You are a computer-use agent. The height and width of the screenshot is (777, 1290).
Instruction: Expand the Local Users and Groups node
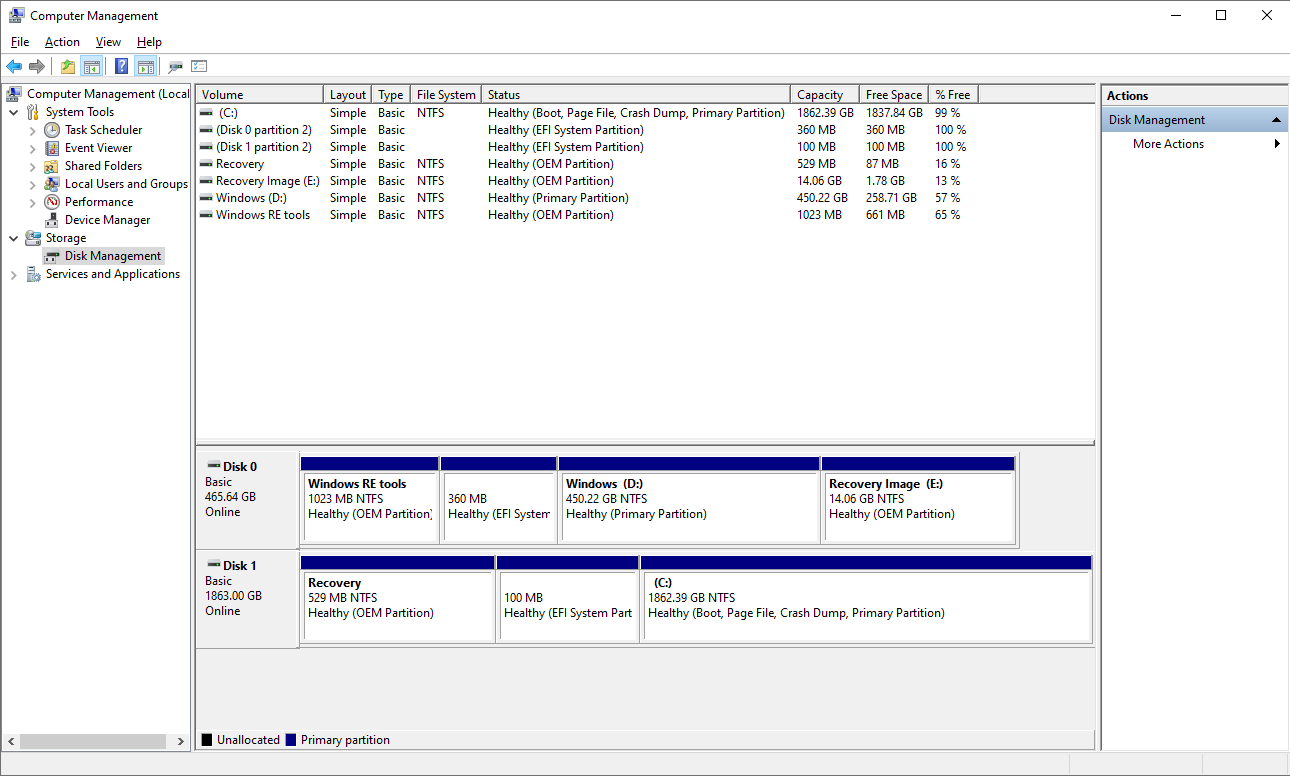(x=33, y=184)
